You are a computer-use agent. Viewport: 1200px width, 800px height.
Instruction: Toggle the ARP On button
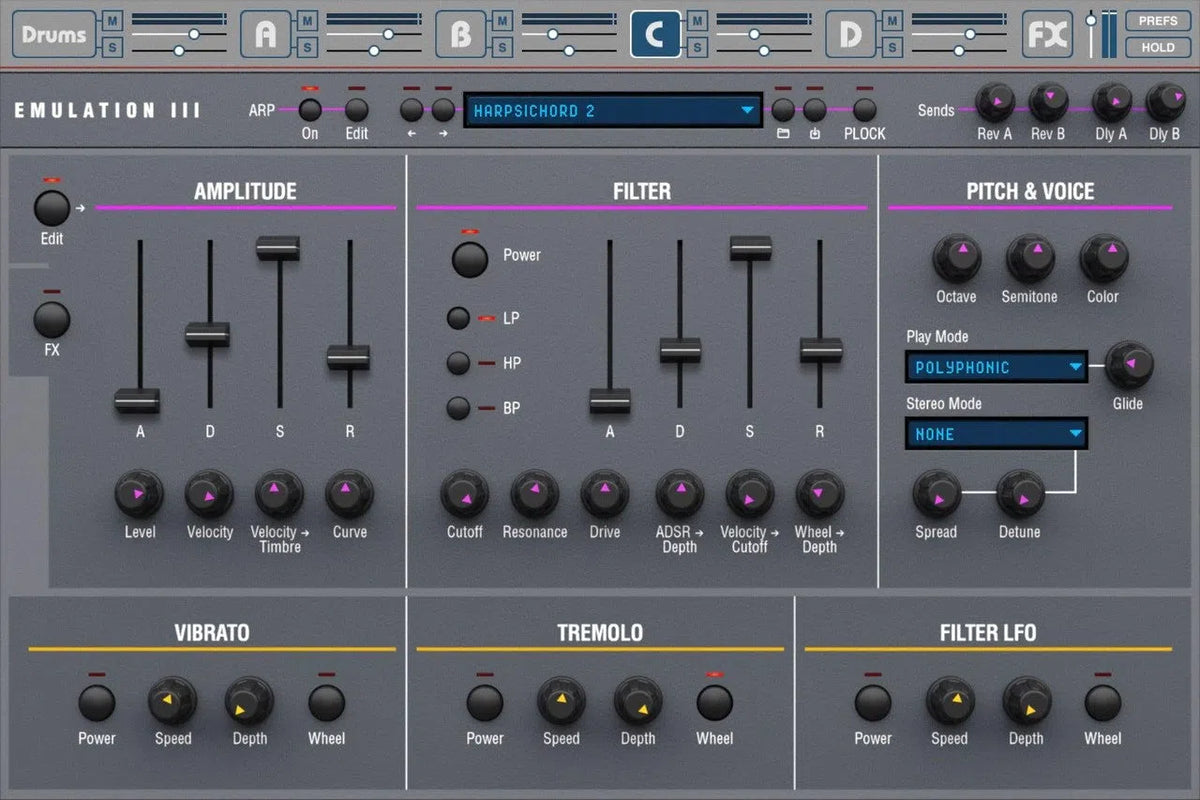310,110
